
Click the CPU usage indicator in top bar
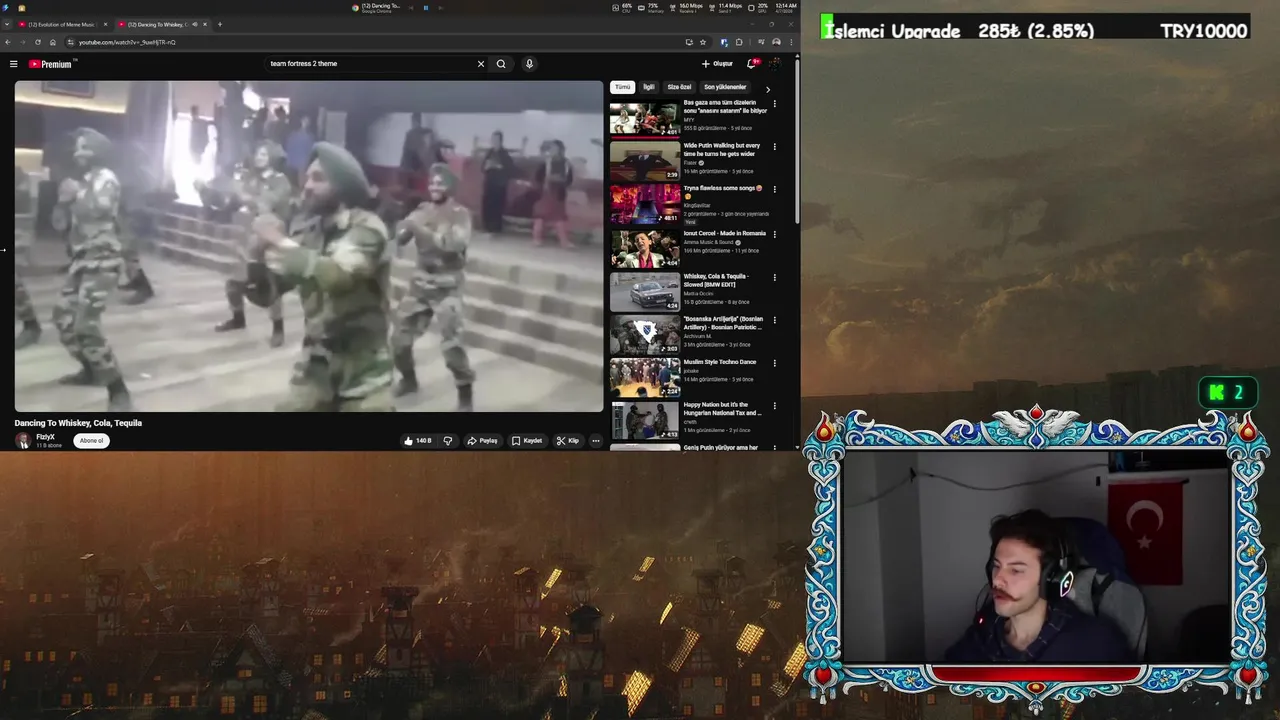click(623, 8)
